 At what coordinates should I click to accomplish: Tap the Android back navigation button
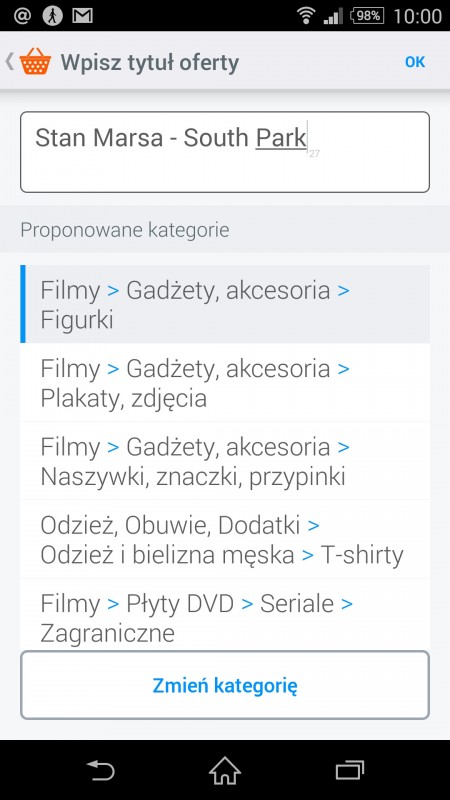(101, 770)
